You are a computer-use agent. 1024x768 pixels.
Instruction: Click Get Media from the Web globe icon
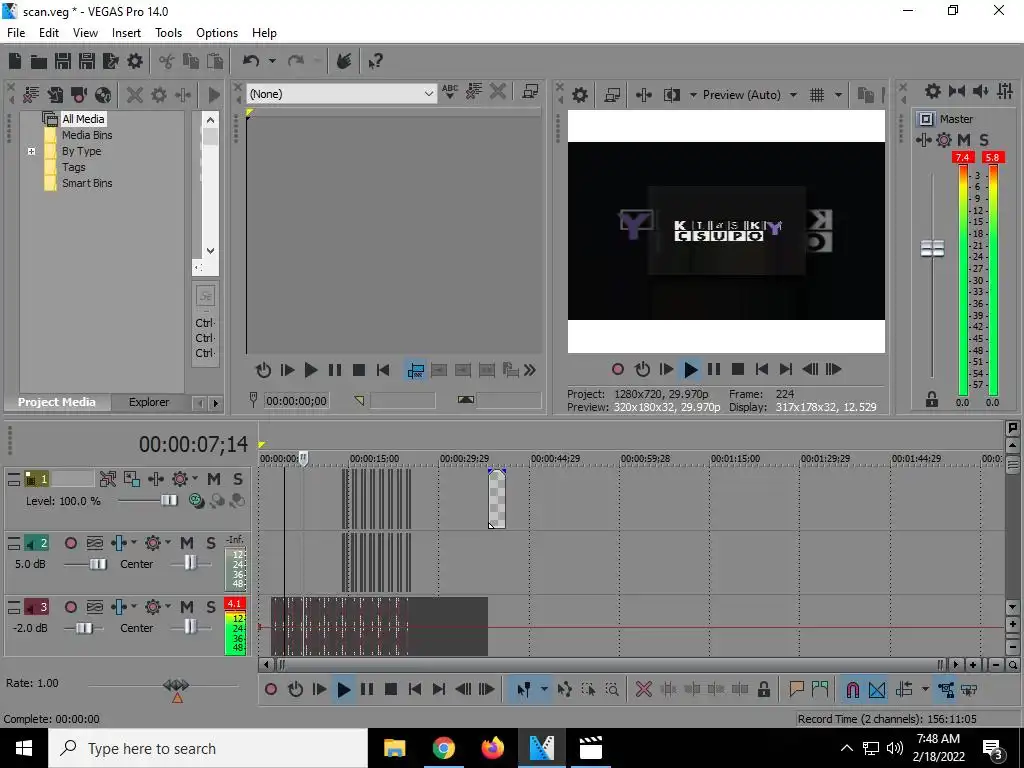tap(103, 95)
